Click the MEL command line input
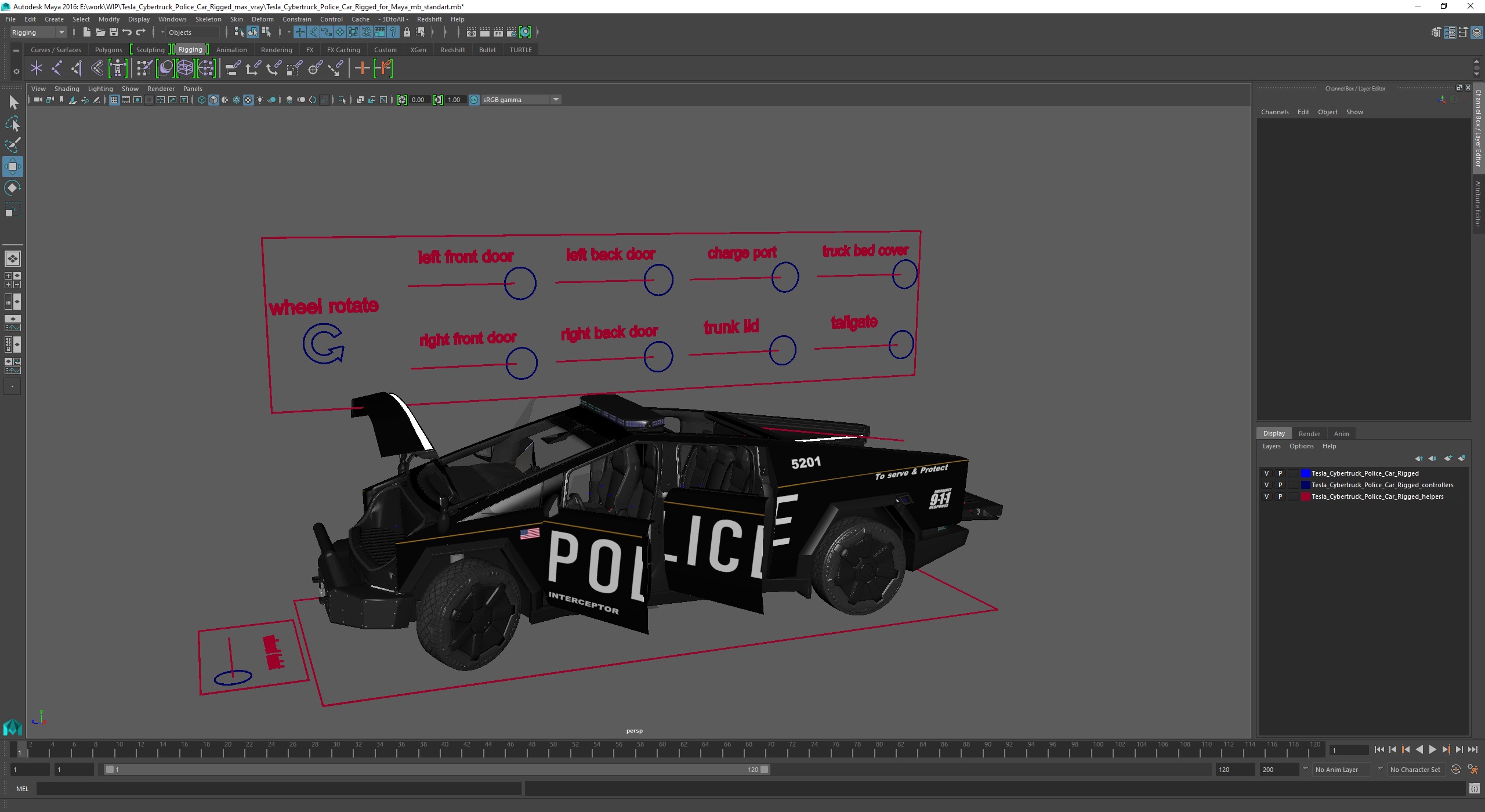This screenshot has width=1485, height=812. tap(278, 789)
